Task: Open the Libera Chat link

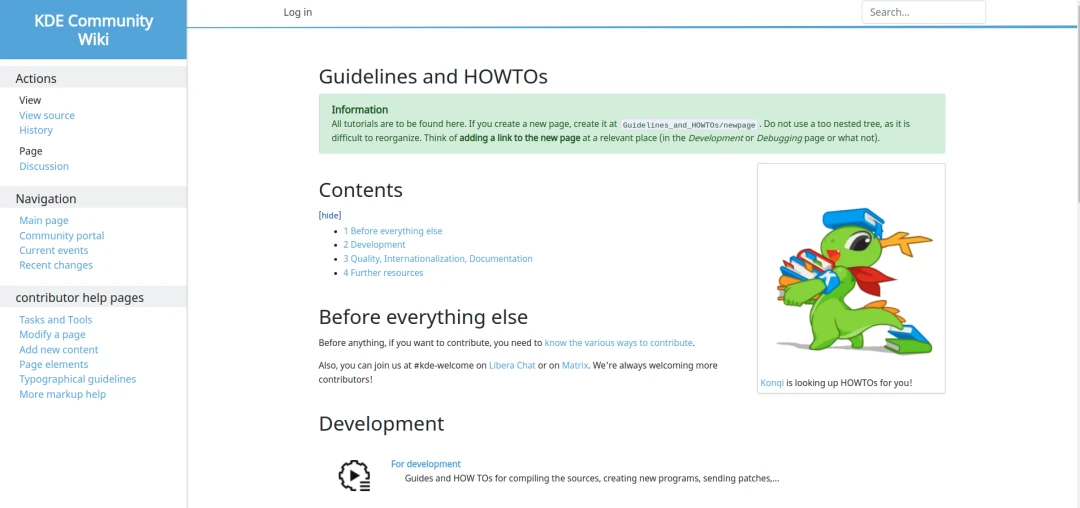Action: [x=512, y=366]
